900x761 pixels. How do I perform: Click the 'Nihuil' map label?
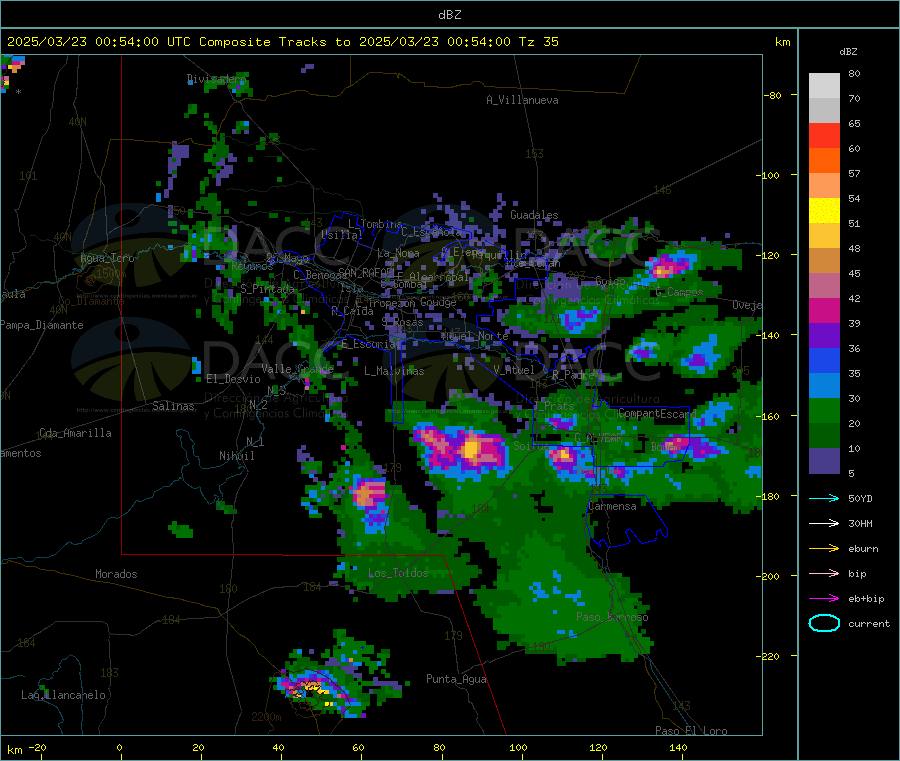pos(236,456)
